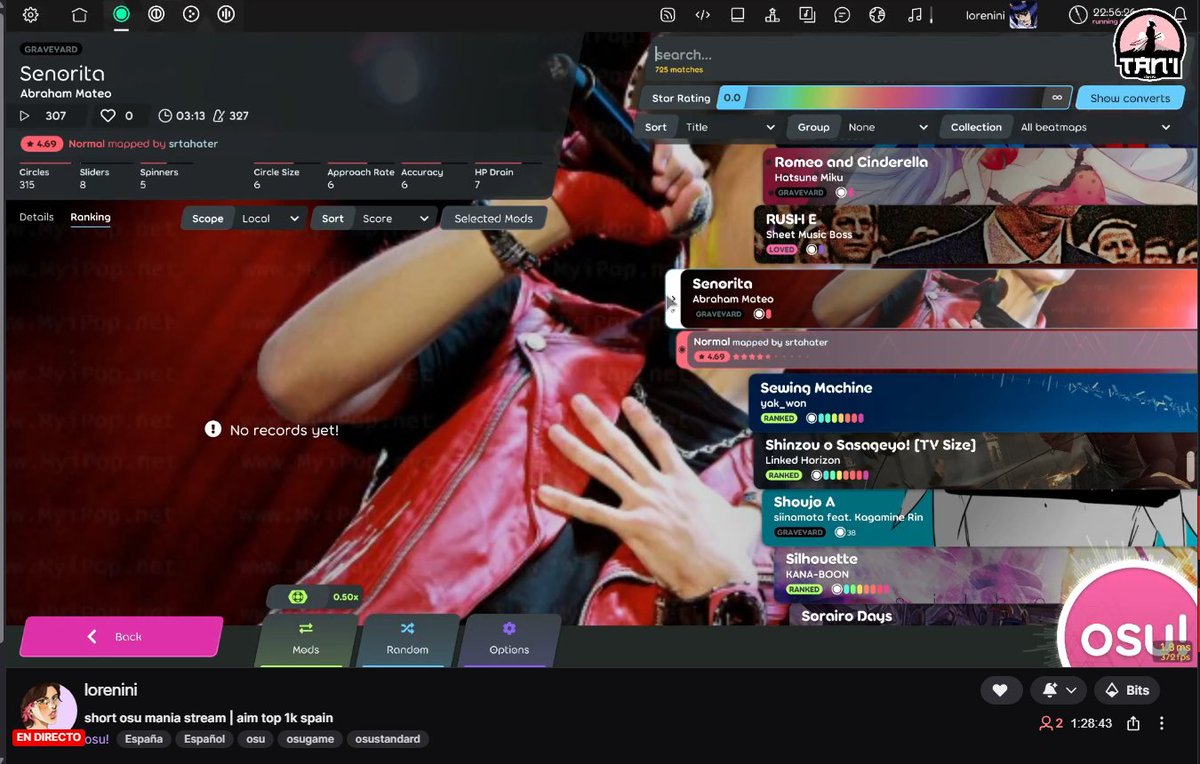Open the stream more options menu
1200x764 pixels.
click(x=1162, y=723)
